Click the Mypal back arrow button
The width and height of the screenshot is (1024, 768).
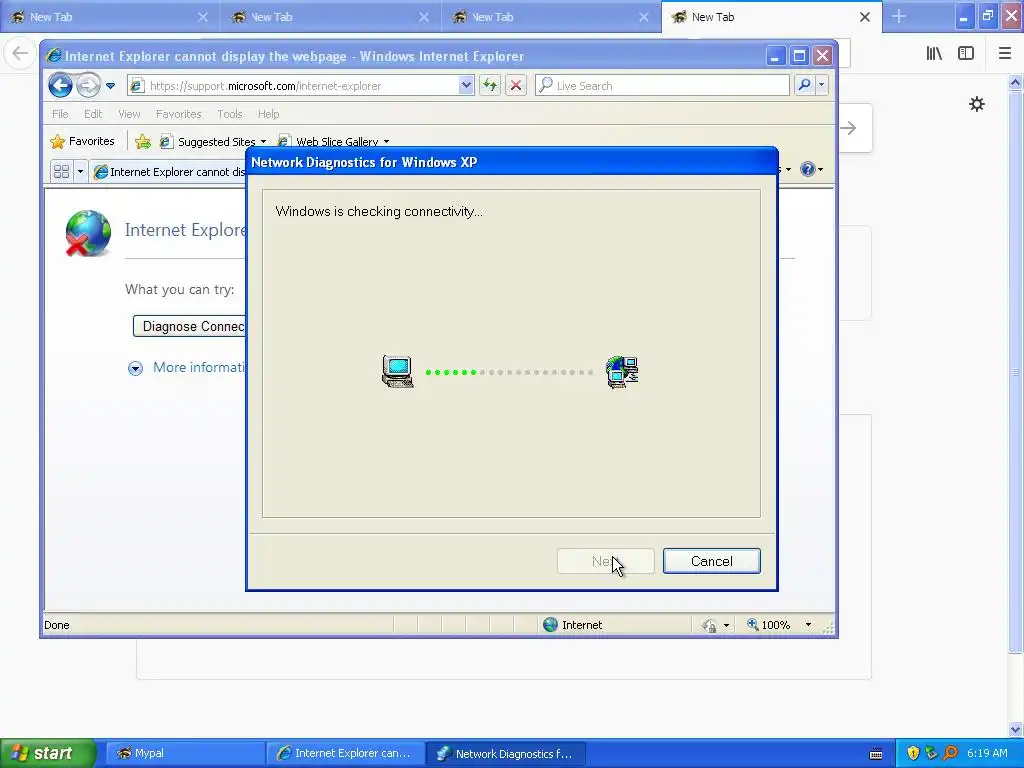click(20, 54)
